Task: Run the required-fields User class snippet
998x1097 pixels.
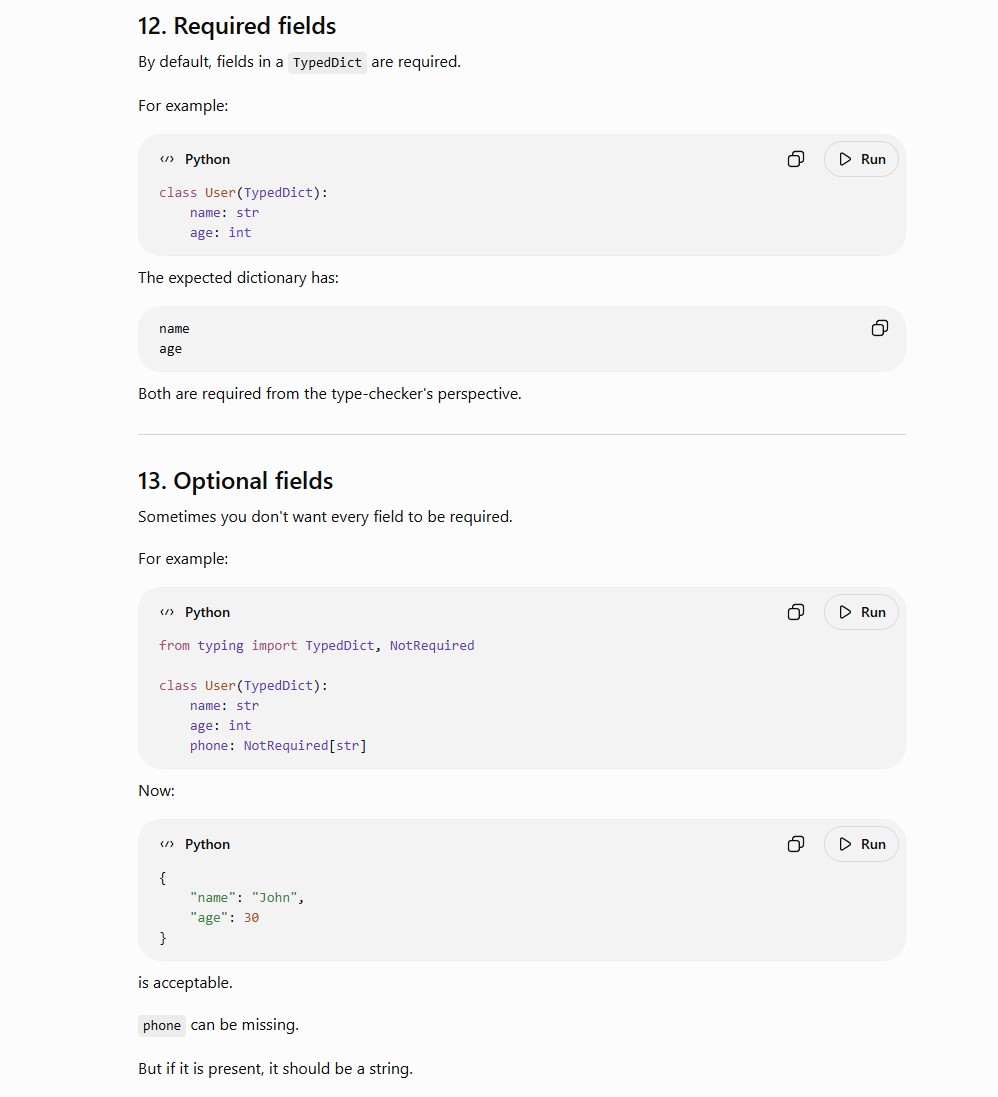Action: pyautogui.click(x=862, y=160)
